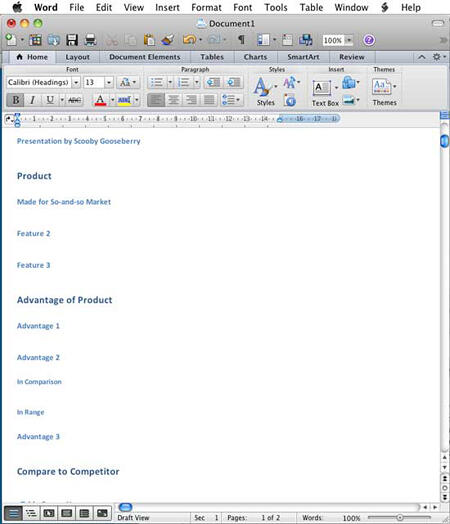
Task: Insert a shape from Insert group
Action: 349,82
